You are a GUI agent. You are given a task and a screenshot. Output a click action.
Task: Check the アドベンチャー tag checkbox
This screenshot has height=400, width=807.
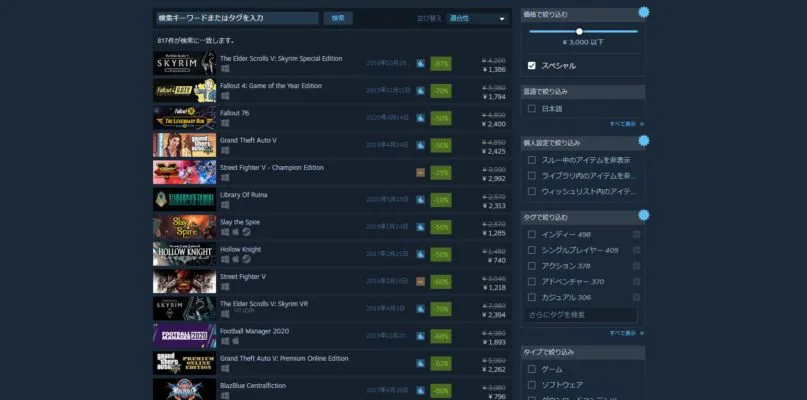(x=532, y=282)
